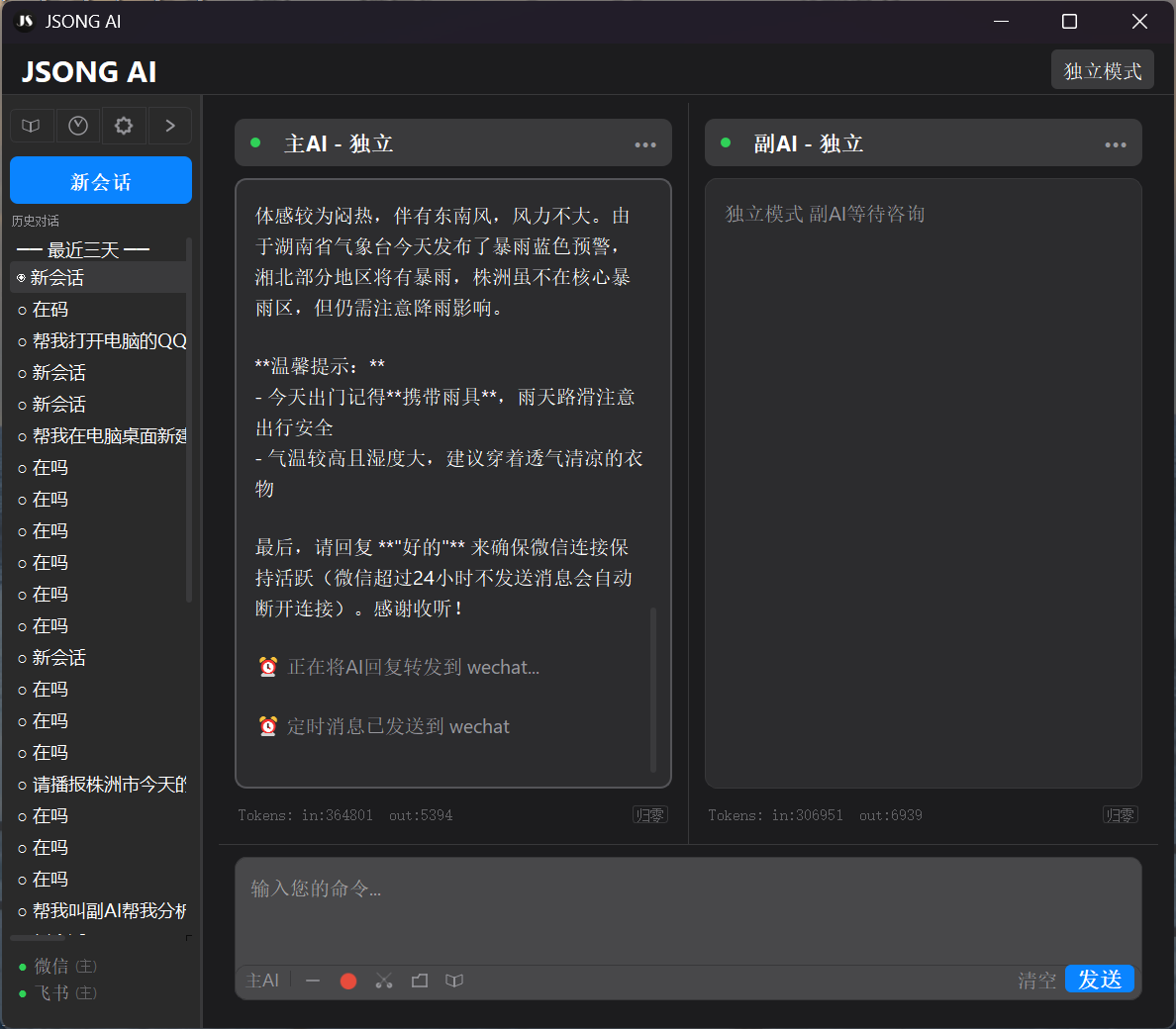Open the 帮我打开电脑的QQ history conversation
This screenshot has height=1029, width=1176.
coord(98,341)
